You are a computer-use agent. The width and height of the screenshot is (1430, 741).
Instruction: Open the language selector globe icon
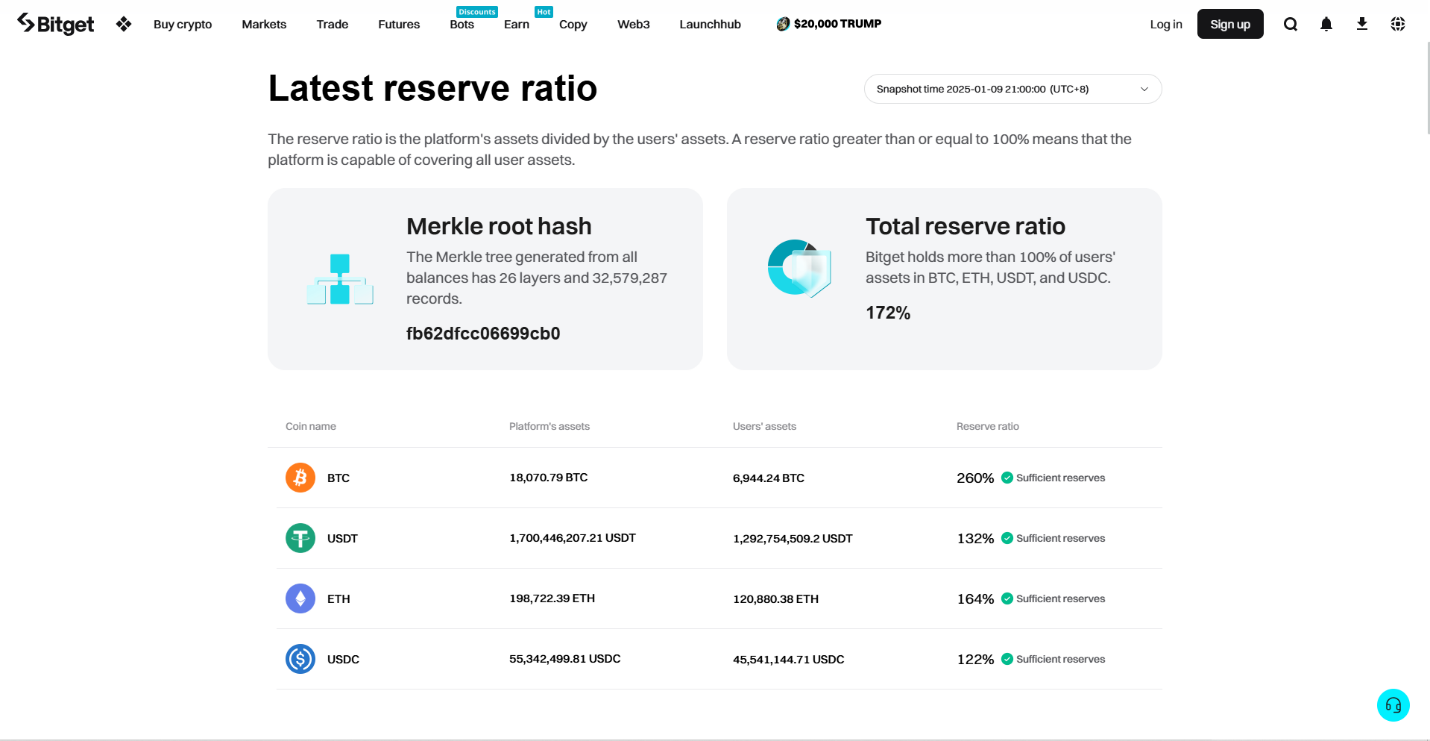click(1397, 23)
